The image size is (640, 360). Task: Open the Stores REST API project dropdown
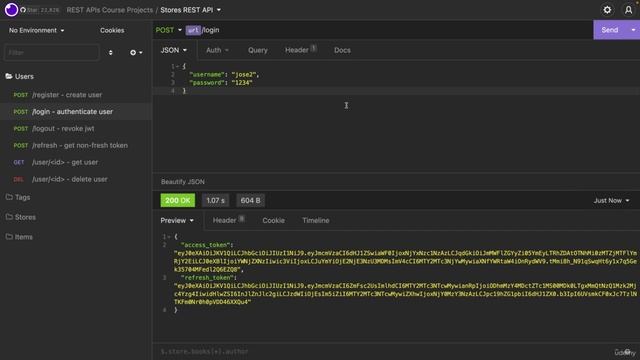[x=190, y=10]
